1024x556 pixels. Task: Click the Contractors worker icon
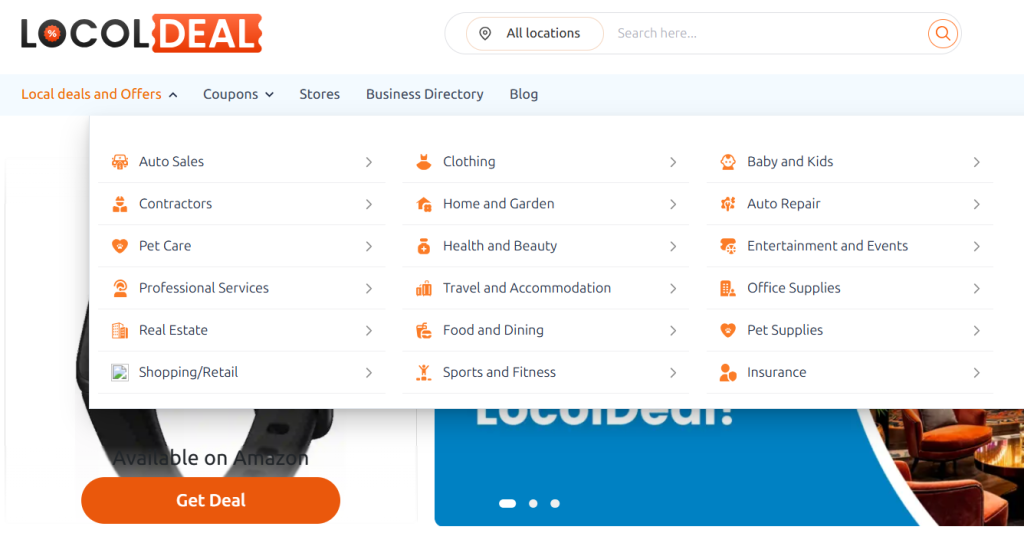click(x=120, y=204)
